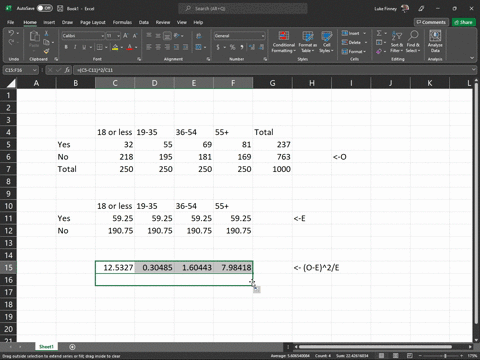480x360 pixels.
Task: Open the Cell Styles dropdown
Action: pyautogui.click(x=326, y=42)
